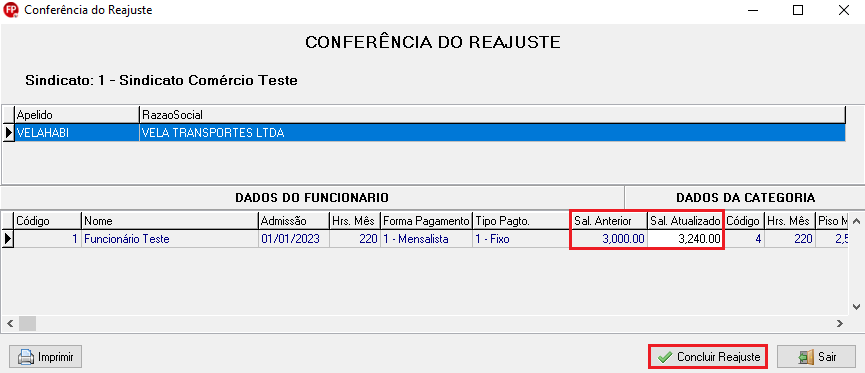Click the Sal. Atualizado cell 3,240.00
The height and width of the screenshot is (373, 865).
click(685, 239)
